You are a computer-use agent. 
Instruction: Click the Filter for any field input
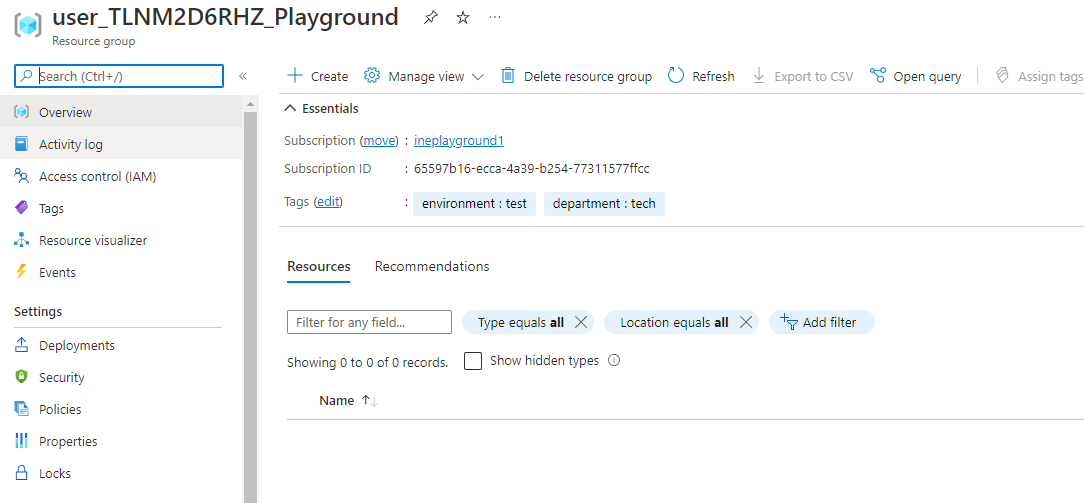click(369, 322)
